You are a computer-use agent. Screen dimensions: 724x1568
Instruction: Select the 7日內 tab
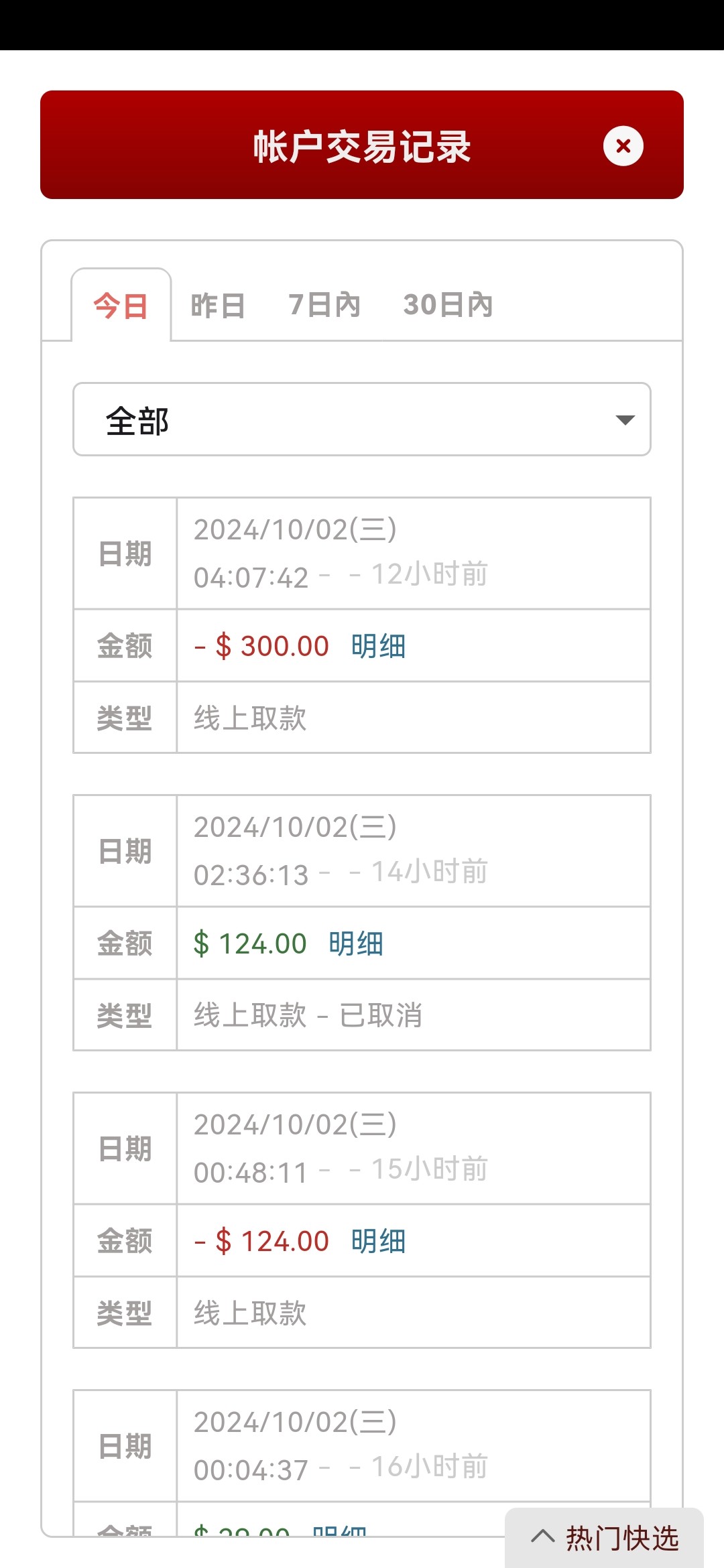pyautogui.click(x=324, y=306)
